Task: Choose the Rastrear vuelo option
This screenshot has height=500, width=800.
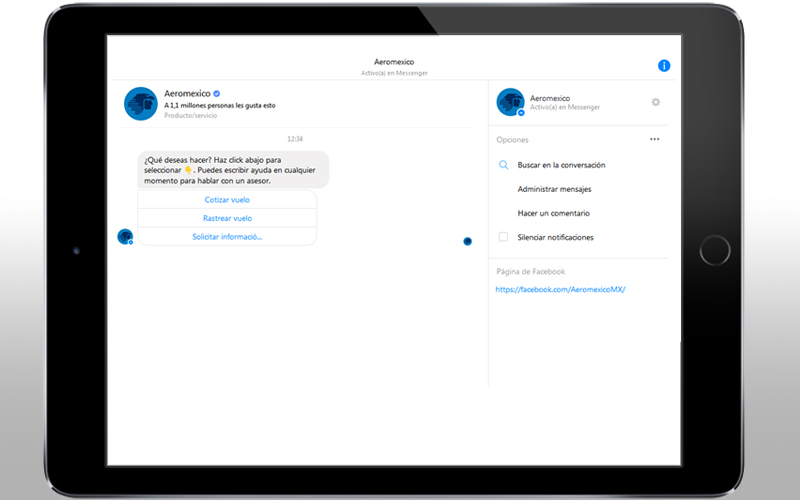Action: click(227, 218)
